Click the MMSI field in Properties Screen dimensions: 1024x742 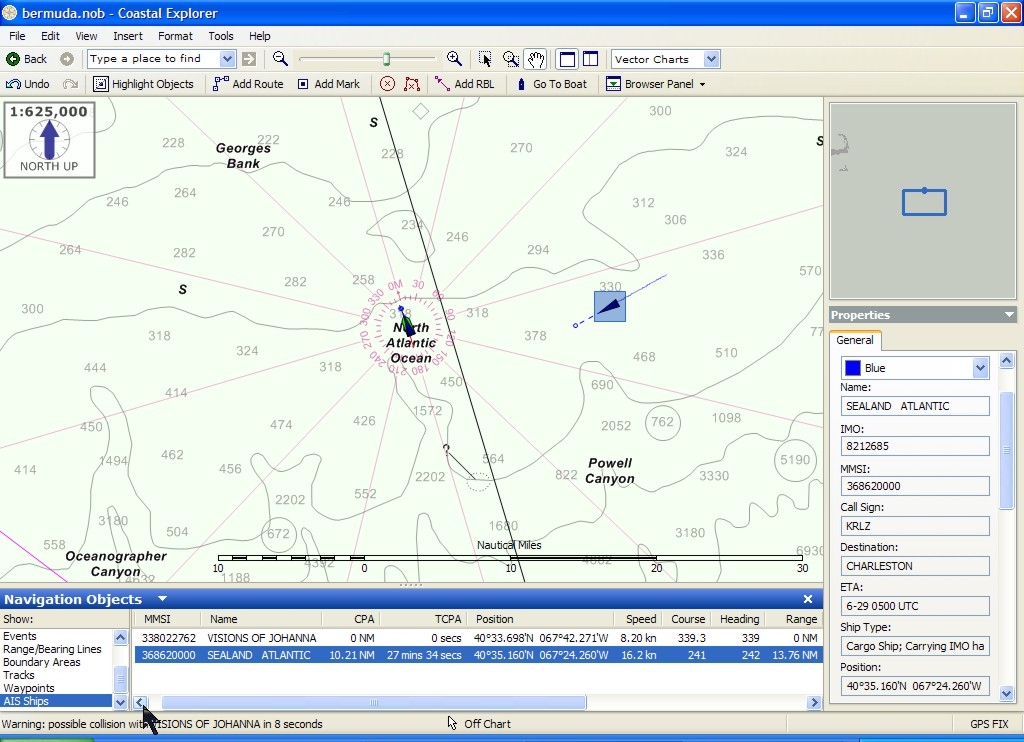click(914, 486)
